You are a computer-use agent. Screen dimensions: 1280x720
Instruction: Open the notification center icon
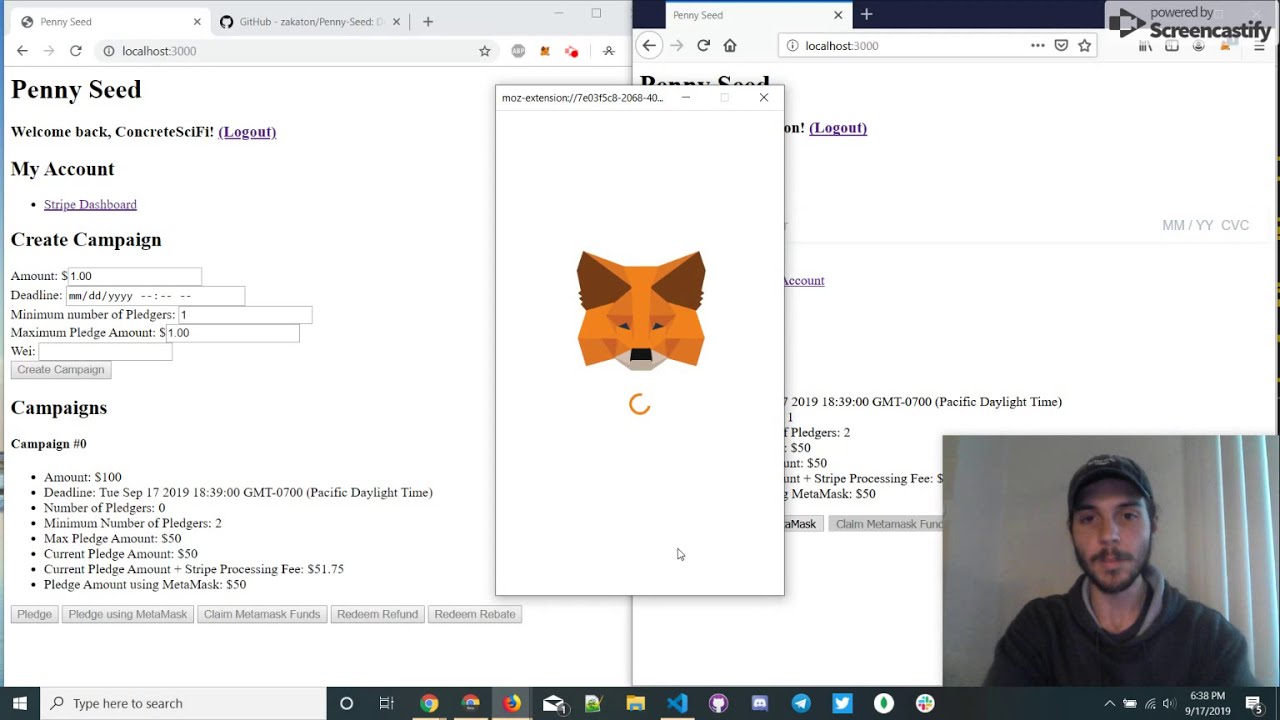pos(1254,703)
